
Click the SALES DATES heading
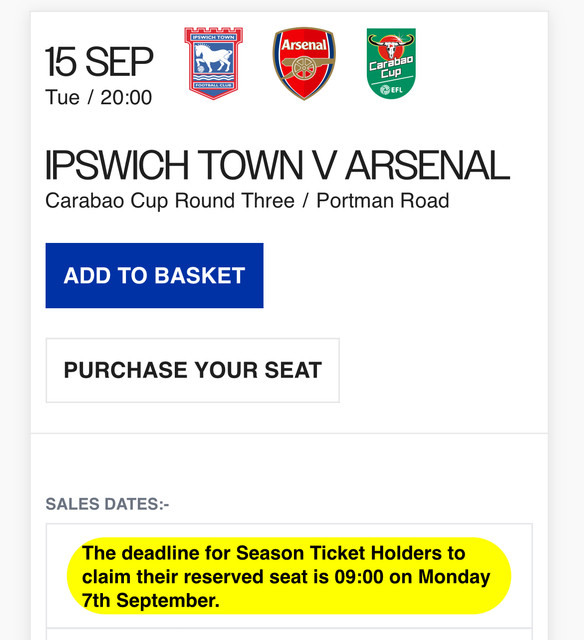pos(107,504)
